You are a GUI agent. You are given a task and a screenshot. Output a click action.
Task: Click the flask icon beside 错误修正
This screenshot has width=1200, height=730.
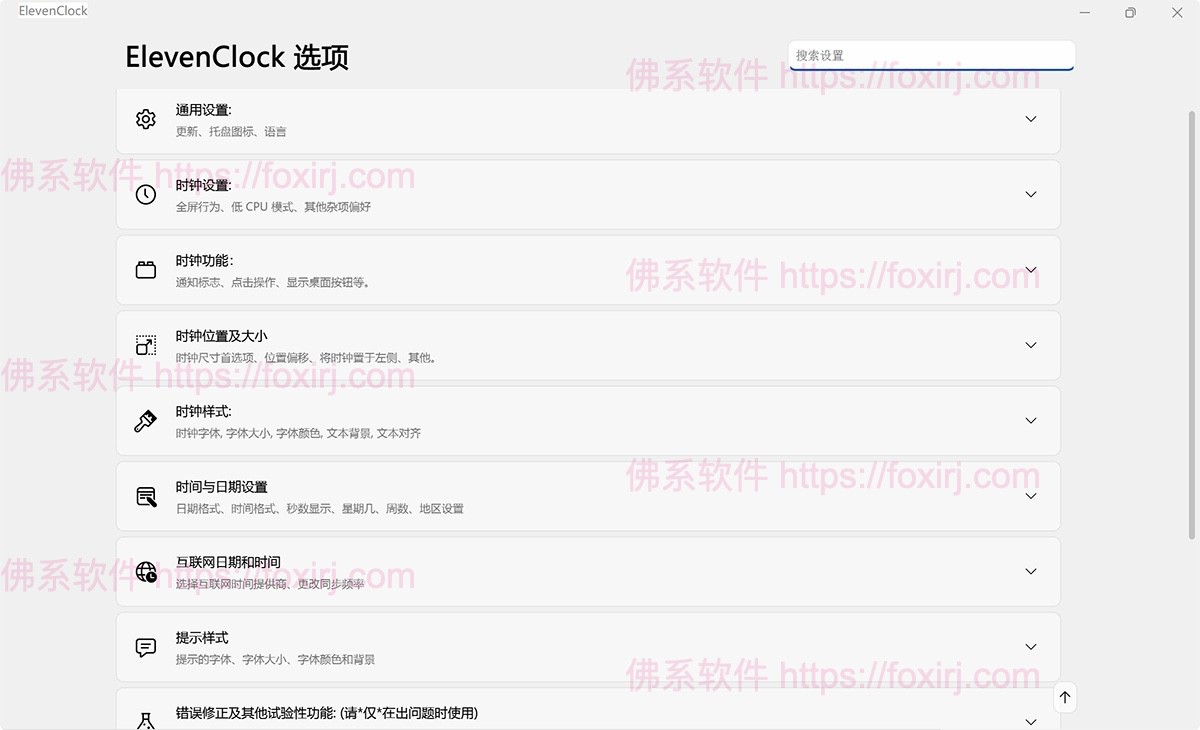point(146,720)
